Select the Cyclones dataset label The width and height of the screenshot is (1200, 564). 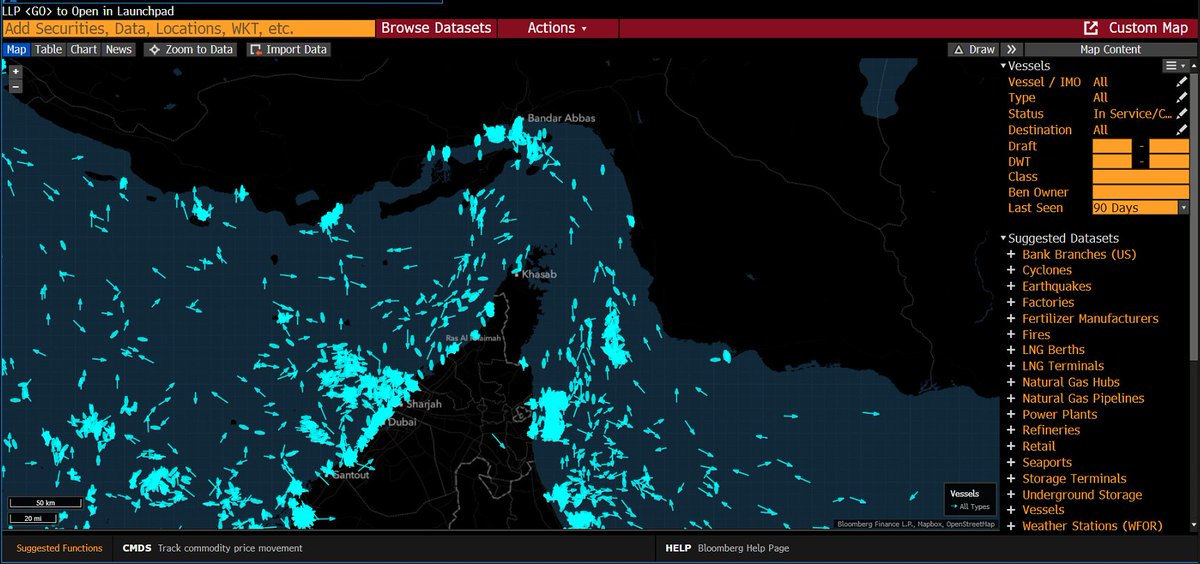click(x=1047, y=270)
